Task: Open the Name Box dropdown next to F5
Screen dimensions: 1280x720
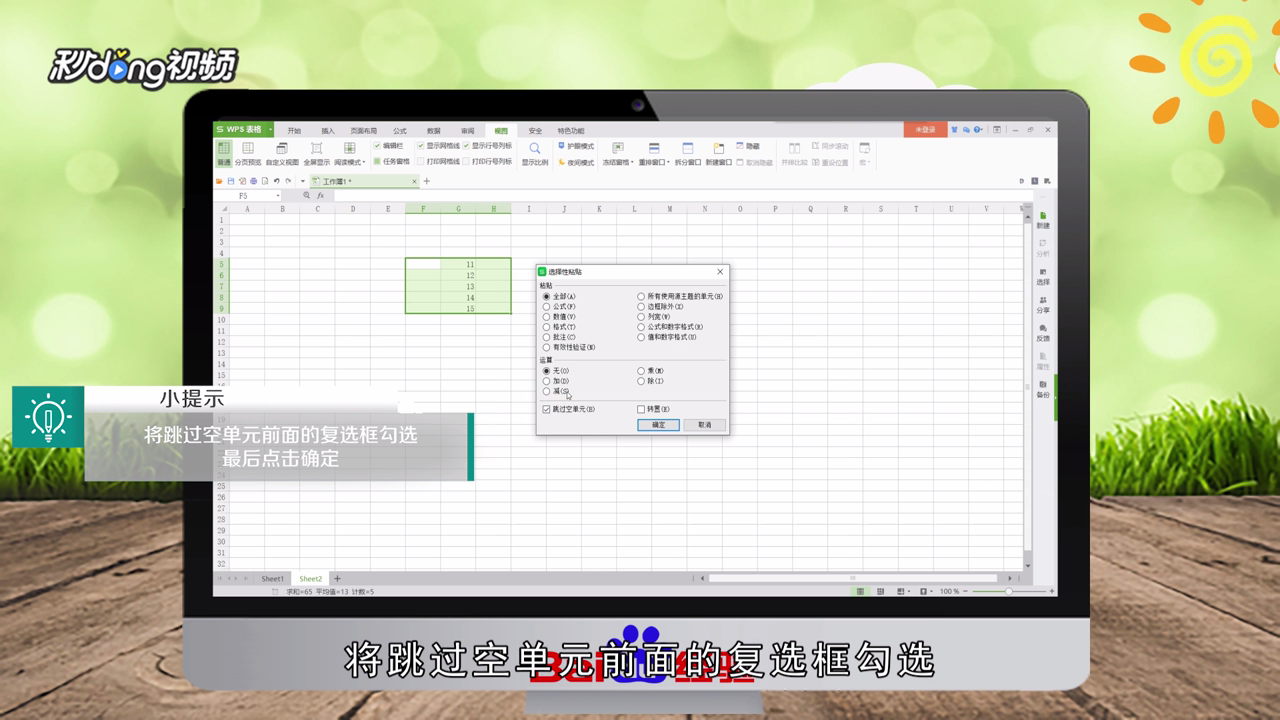Action: tap(278, 196)
